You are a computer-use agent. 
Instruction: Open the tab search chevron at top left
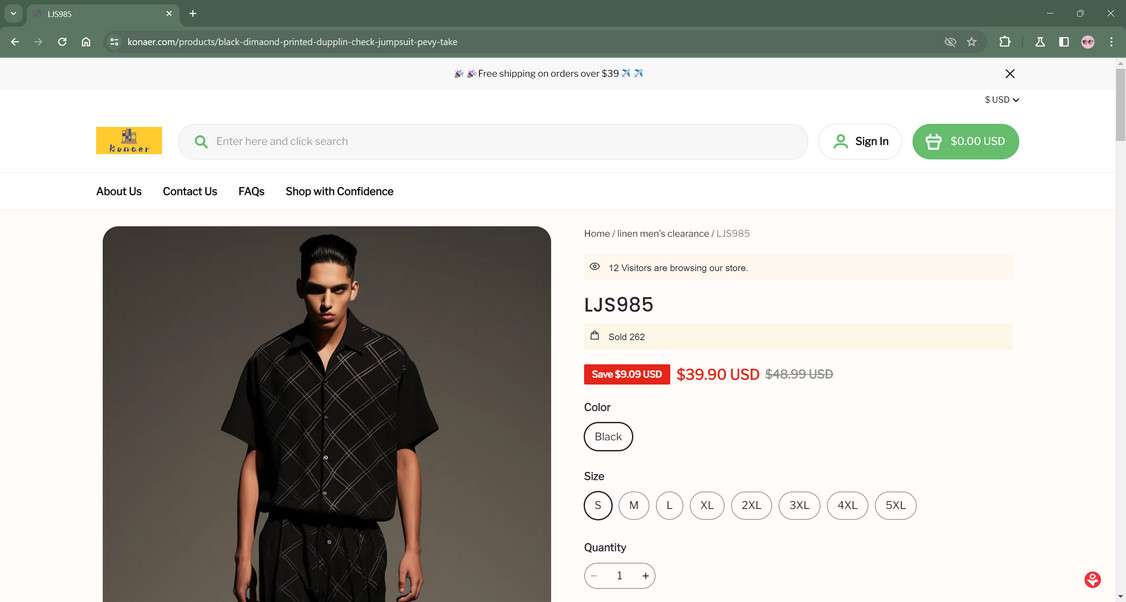click(13, 14)
